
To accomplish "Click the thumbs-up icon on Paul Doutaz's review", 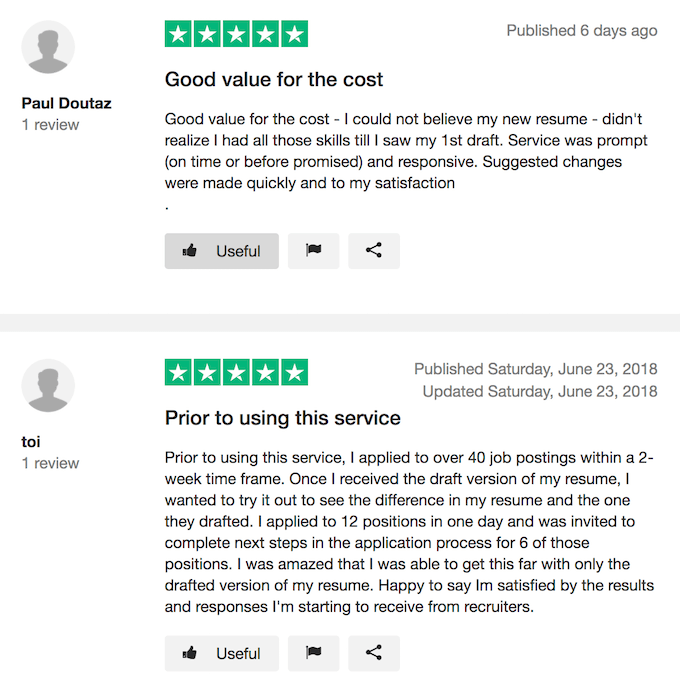I will 190,251.
